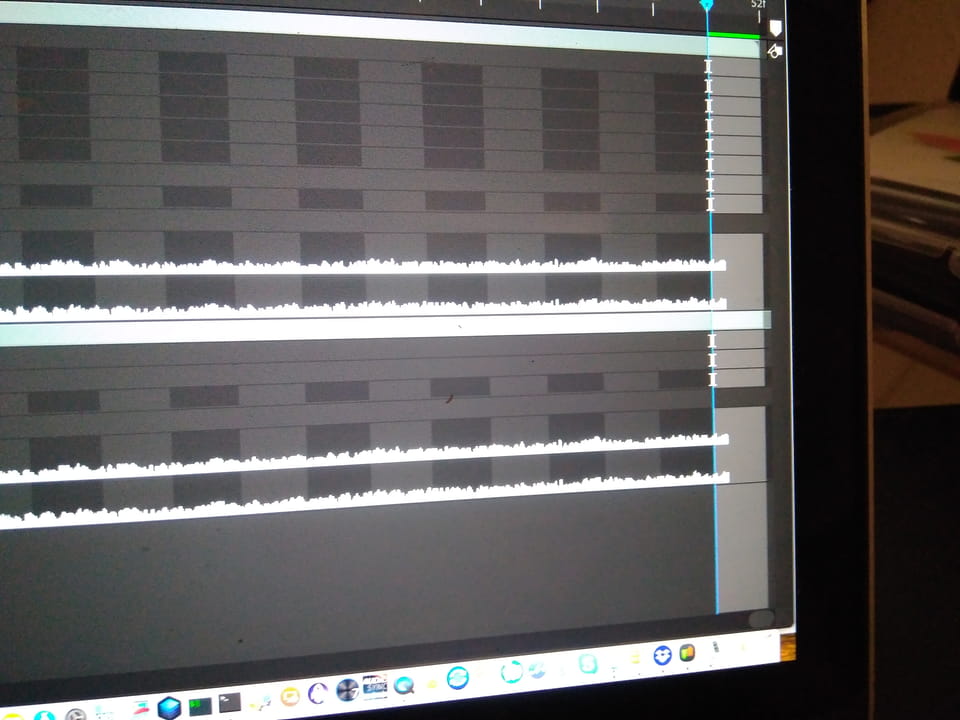Open the blue cube dock icon

[169, 708]
